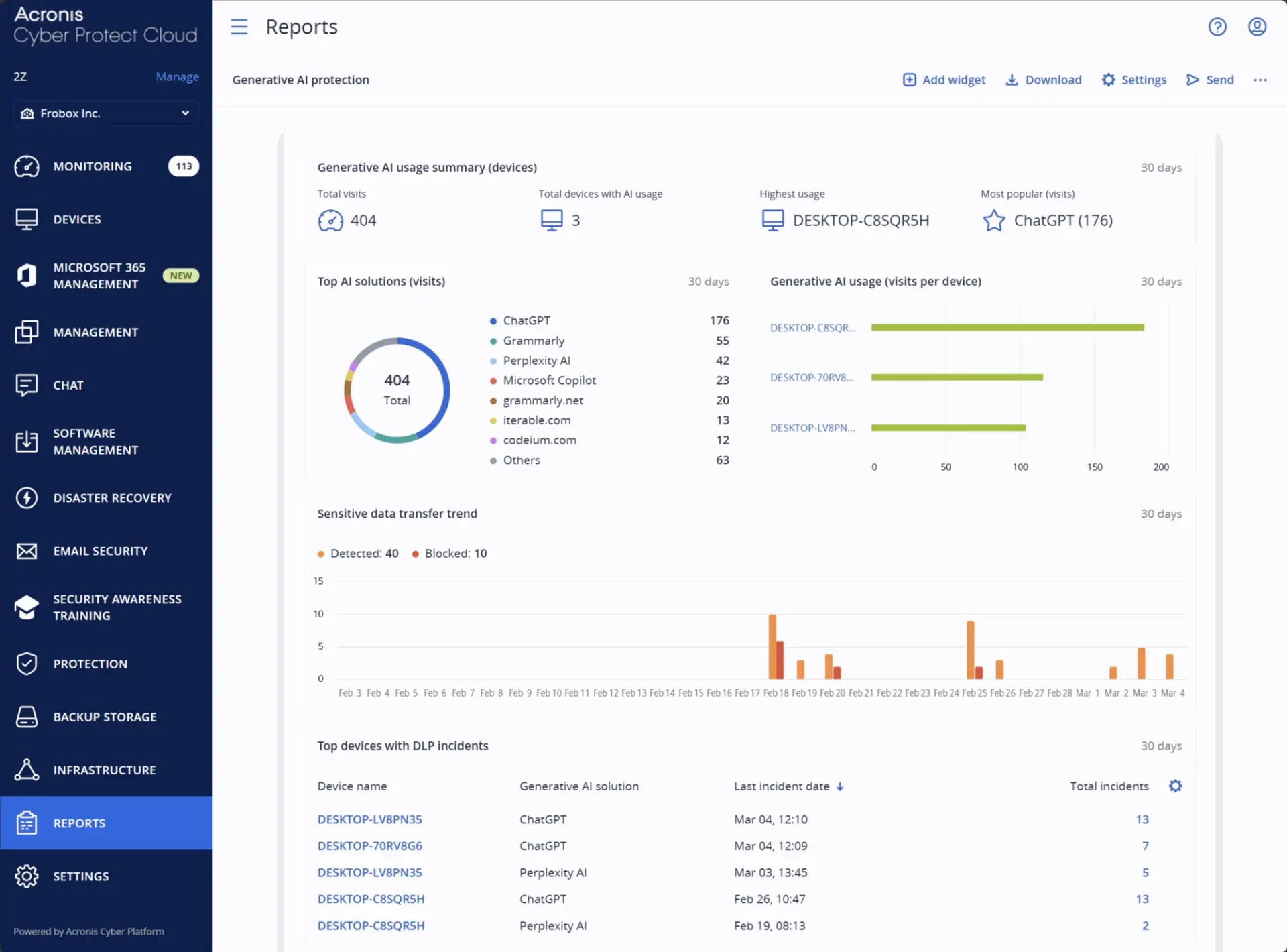Click the Reports clipboard icon
The image size is (1287, 952).
click(x=27, y=823)
